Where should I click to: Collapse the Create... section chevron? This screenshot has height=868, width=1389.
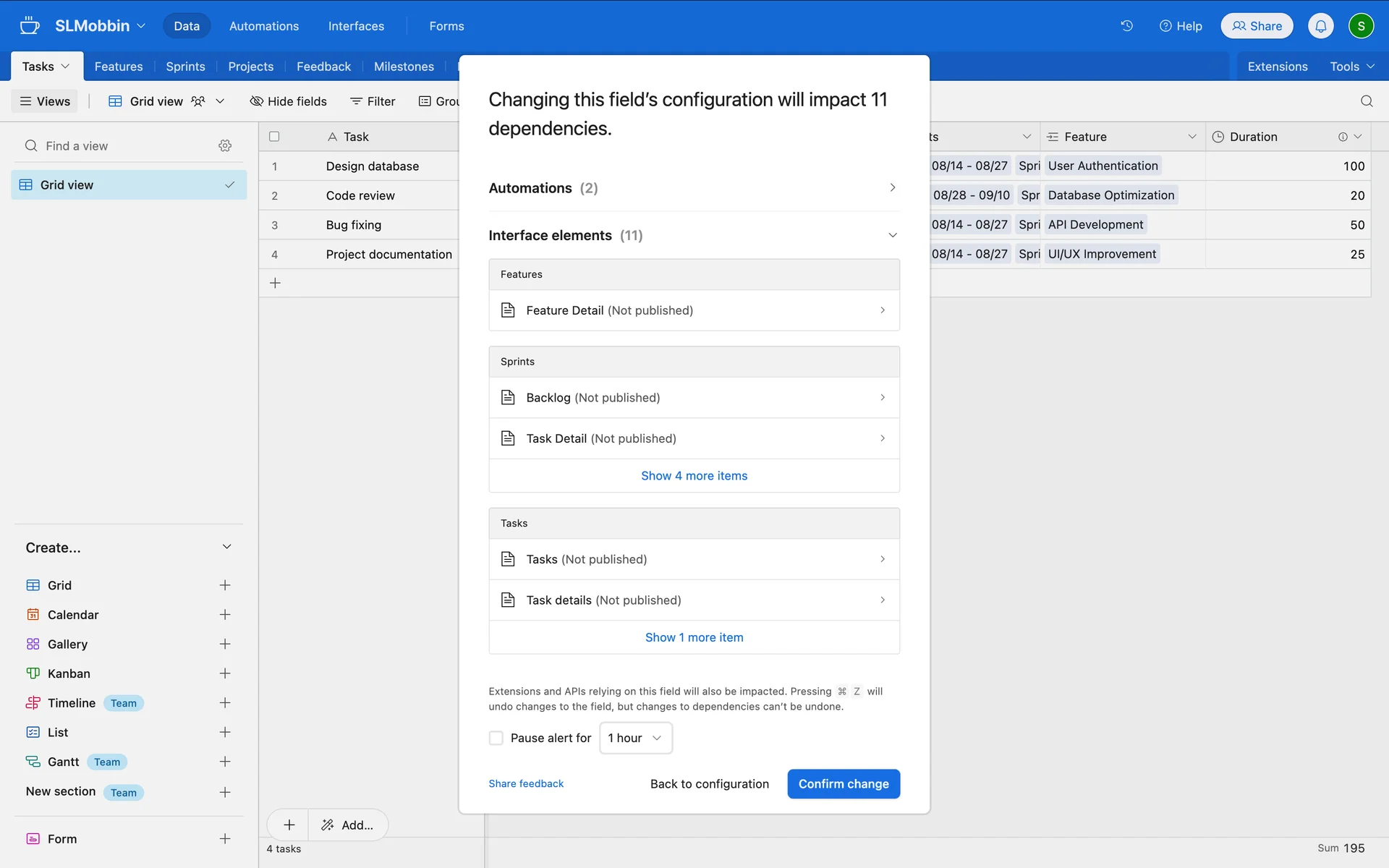click(x=226, y=548)
